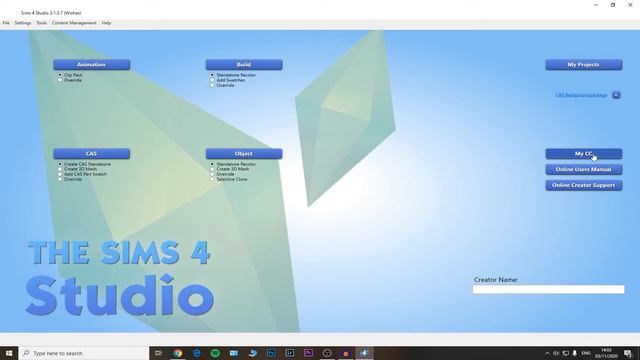The height and width of the screenshot is (360, 640).
Task: Open My Projects
Action: click(584, 64)
